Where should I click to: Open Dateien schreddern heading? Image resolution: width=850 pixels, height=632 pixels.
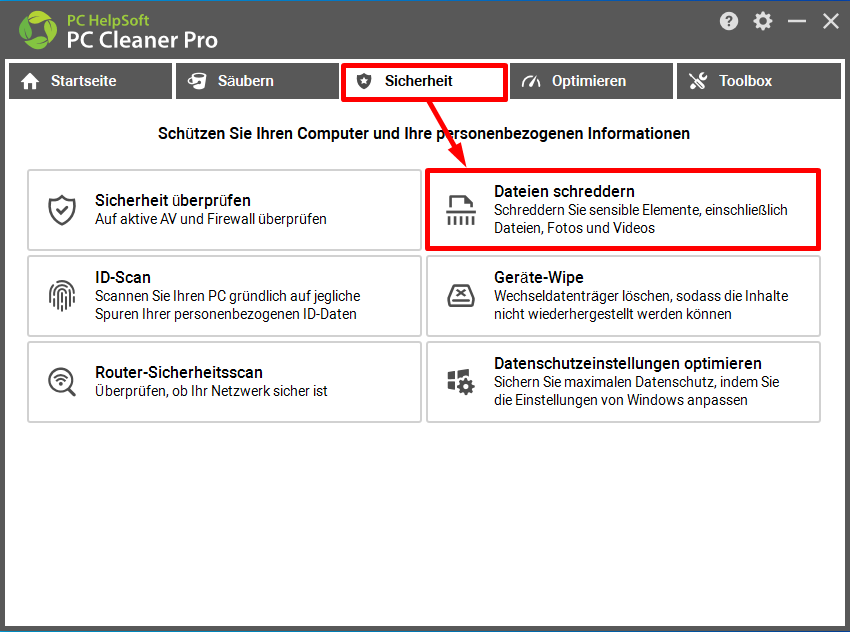(x=564, y=191)
